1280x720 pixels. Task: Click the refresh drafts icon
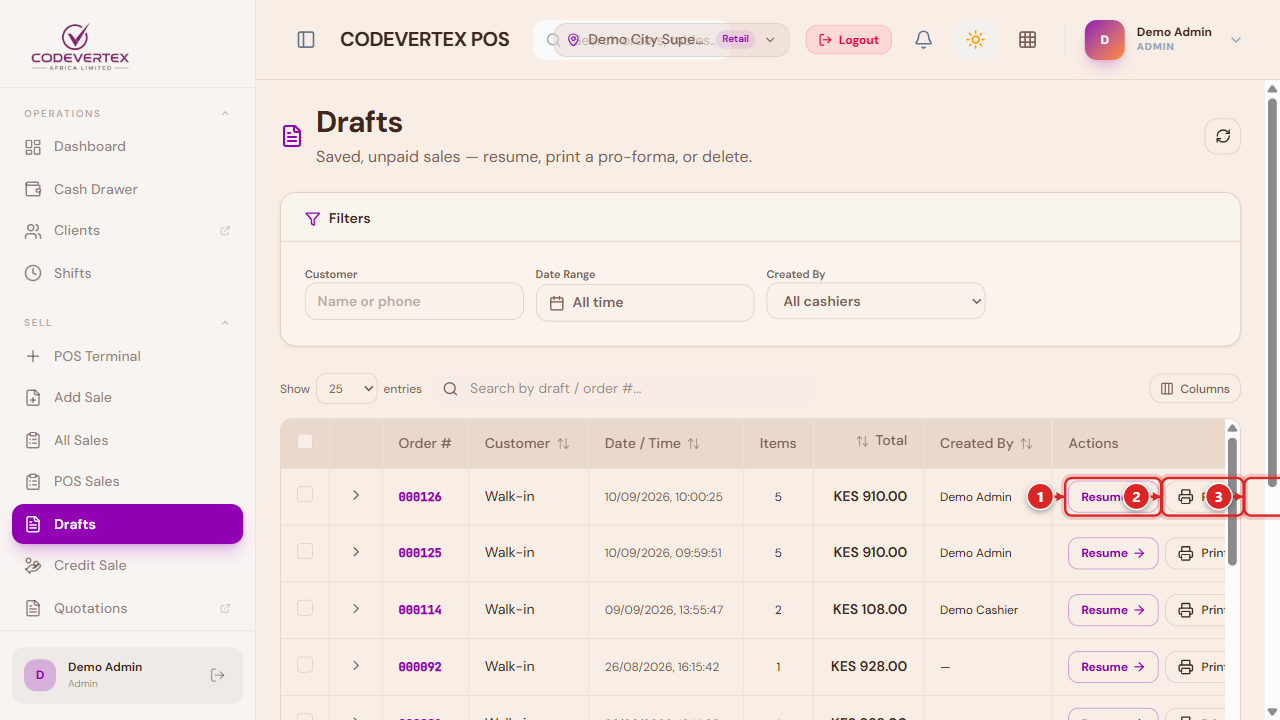click(1223, 136)
